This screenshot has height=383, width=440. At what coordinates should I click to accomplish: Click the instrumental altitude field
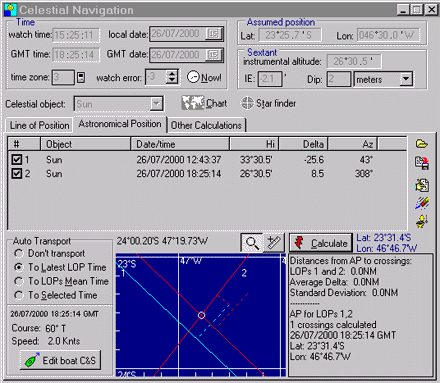point(354,61)
